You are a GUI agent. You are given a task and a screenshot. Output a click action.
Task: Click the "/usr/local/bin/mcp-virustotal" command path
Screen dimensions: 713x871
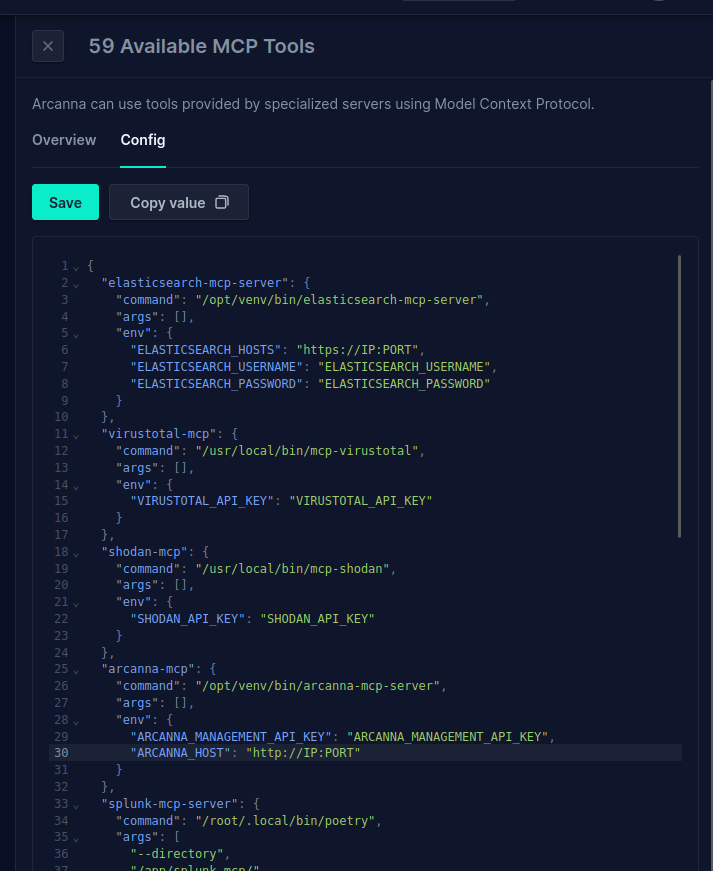tap(307, 450)
